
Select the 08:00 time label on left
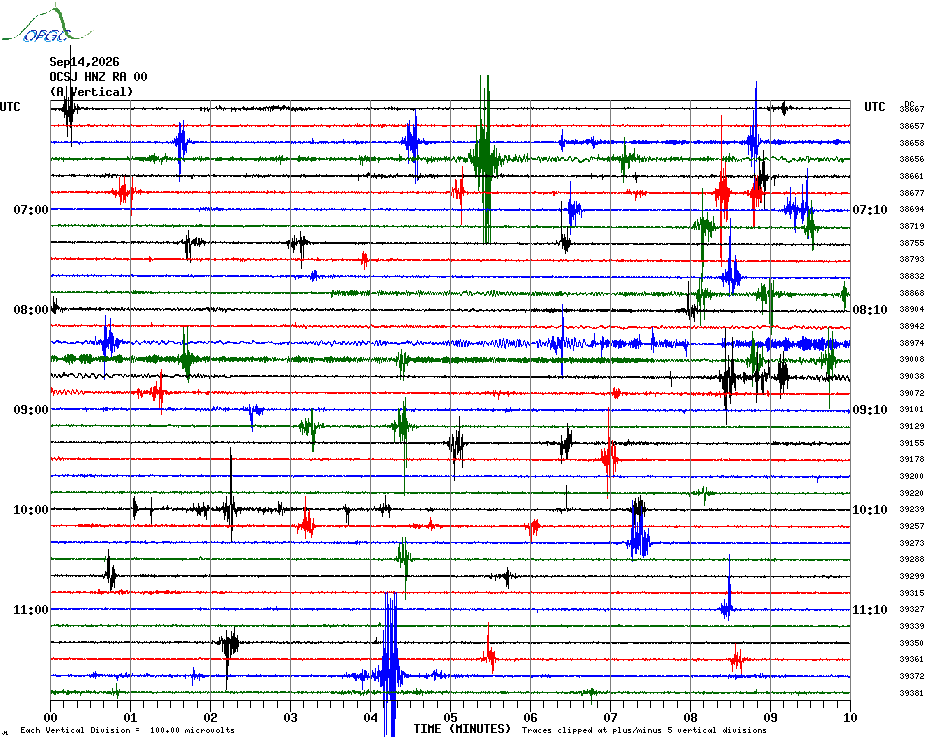click(31, 310)
